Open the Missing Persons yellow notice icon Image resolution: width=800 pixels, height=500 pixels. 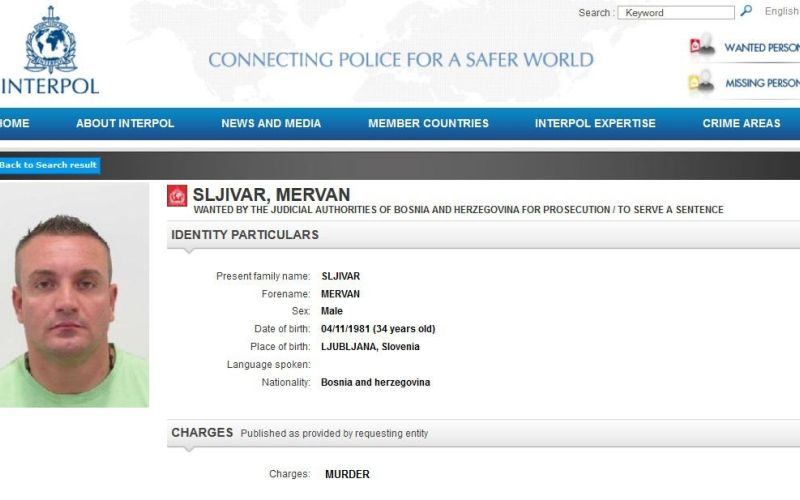coord(701,82)
